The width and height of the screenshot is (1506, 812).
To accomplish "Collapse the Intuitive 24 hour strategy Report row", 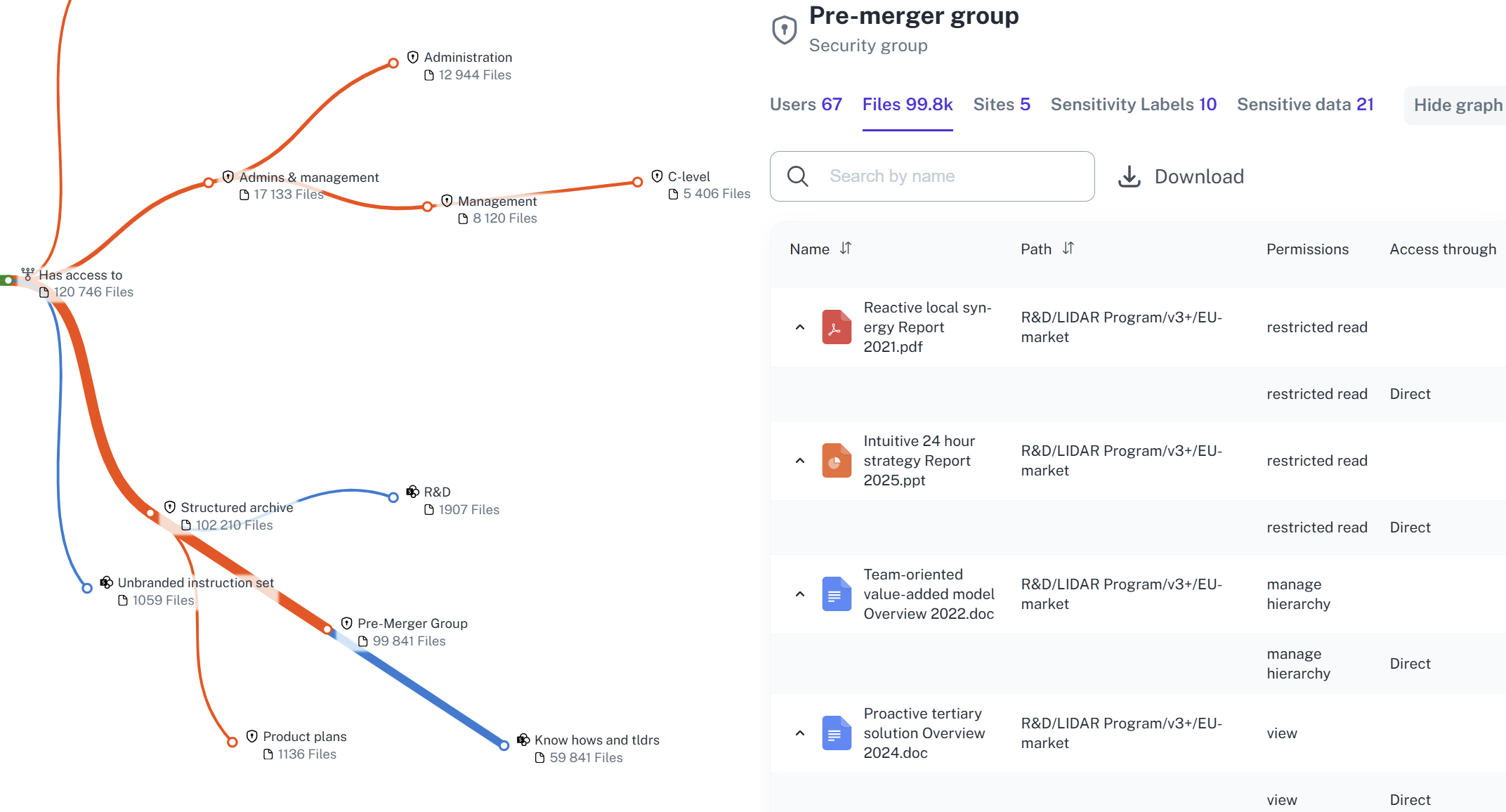I will [x=800, y=461].
